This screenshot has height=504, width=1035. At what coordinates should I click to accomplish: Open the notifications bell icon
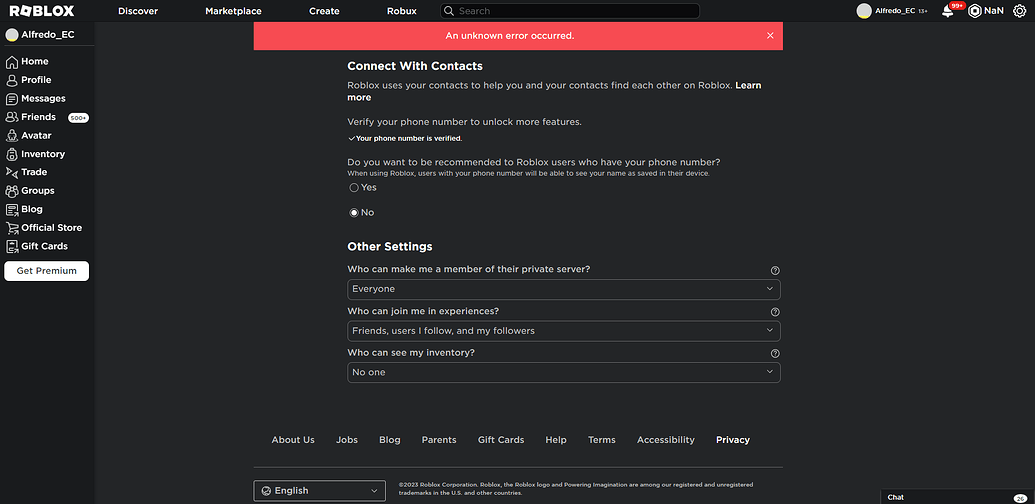[947, 11]
